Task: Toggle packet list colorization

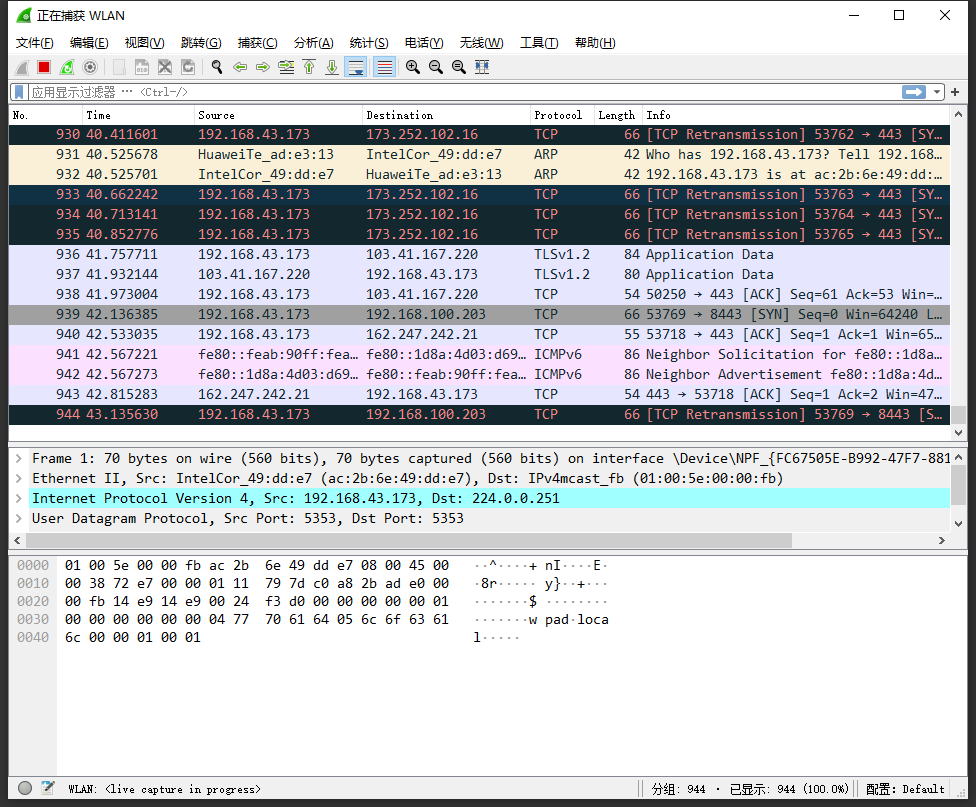Action: (x=383, y=66)
